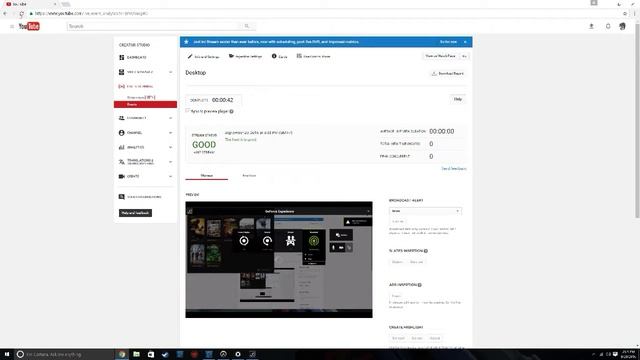Click the Community people icon
The height and width of the screenshot is (360, 640).
click(x=121, y=118)
